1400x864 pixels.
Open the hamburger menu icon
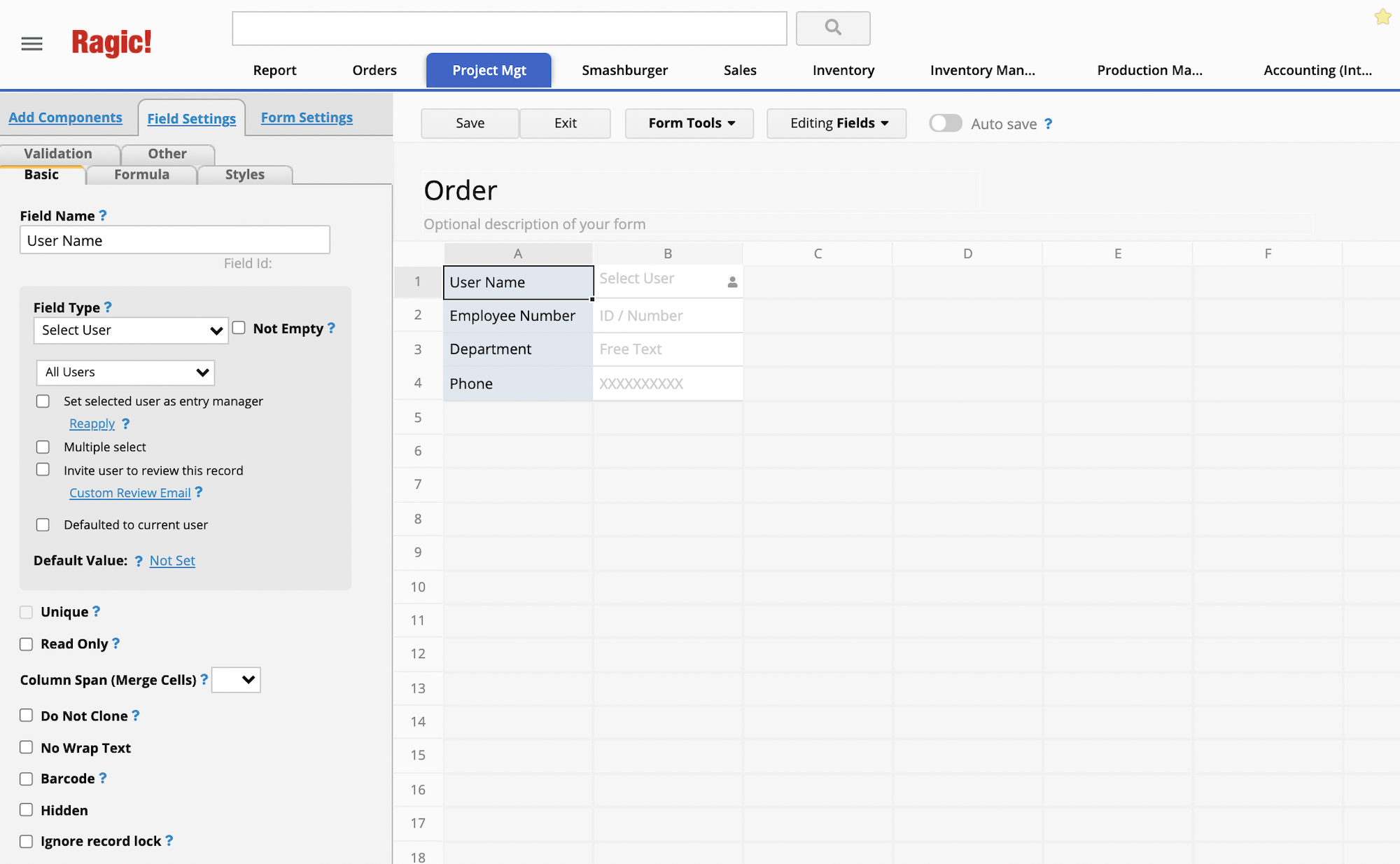click(31, 44)
